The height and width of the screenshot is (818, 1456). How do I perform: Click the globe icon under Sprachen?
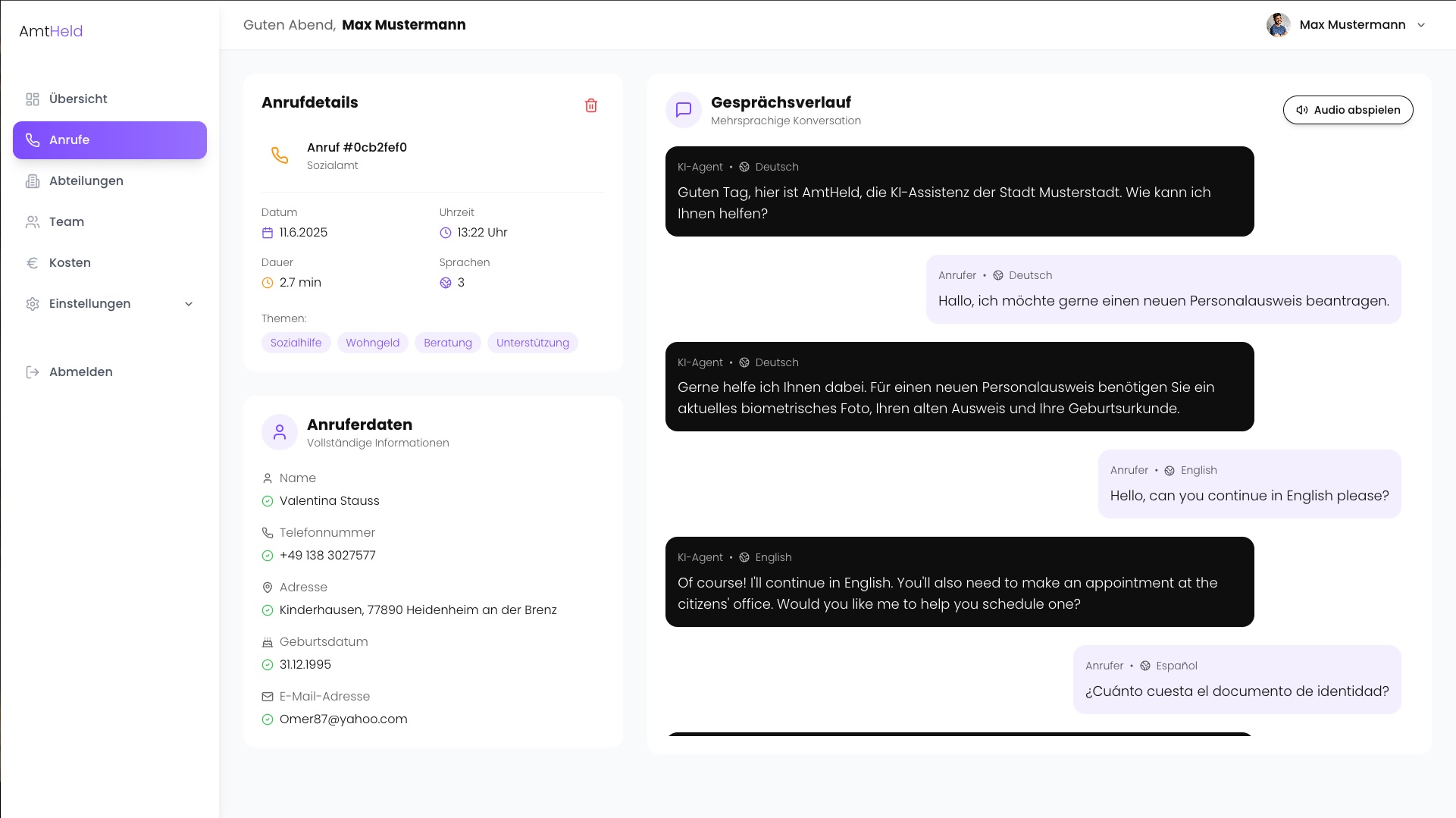tap(446, 283)
